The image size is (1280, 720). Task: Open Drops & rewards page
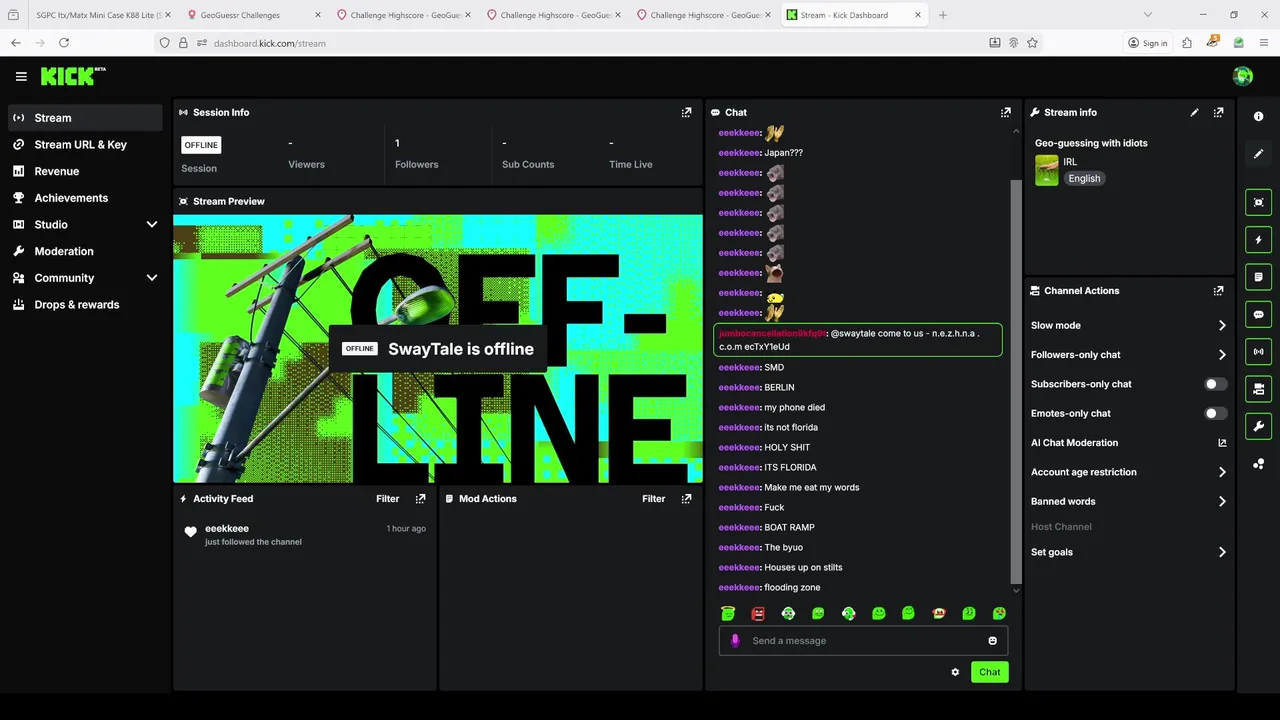(x=85, y=305)
